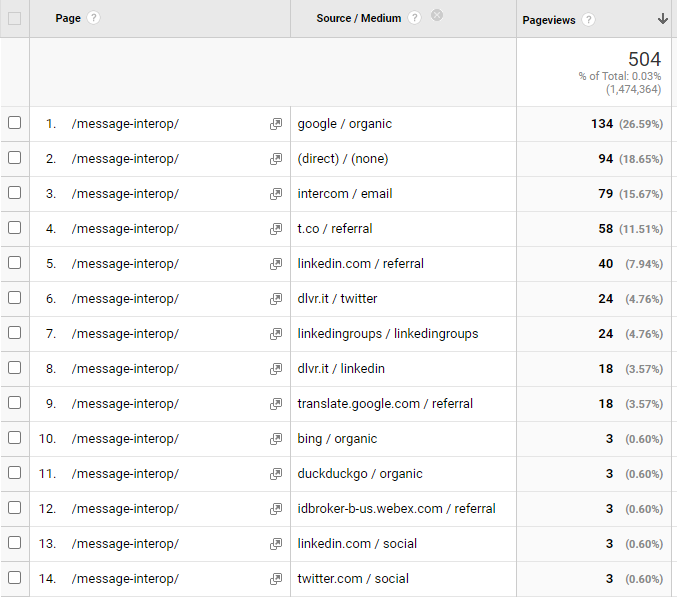Open /message-interop/ link in row 2

[x=125, y=159]
